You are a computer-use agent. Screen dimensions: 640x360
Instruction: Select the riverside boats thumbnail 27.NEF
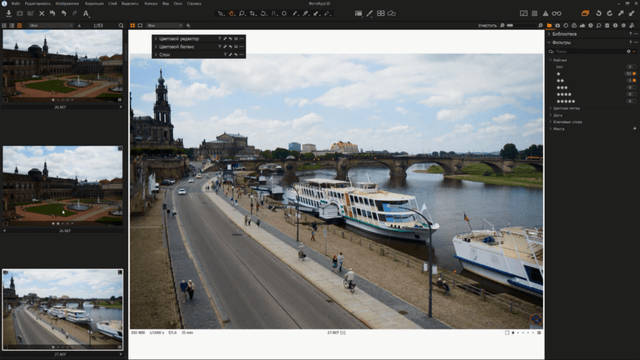coord(62,309)
